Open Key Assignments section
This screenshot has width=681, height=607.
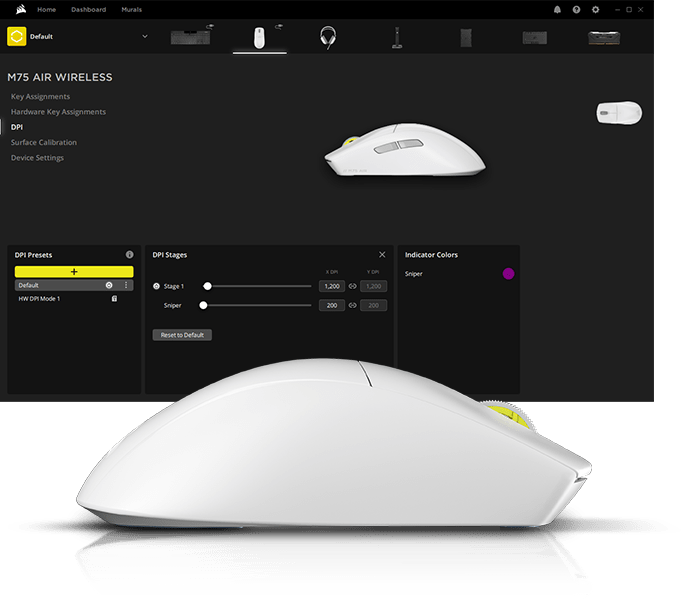(40, 96)
